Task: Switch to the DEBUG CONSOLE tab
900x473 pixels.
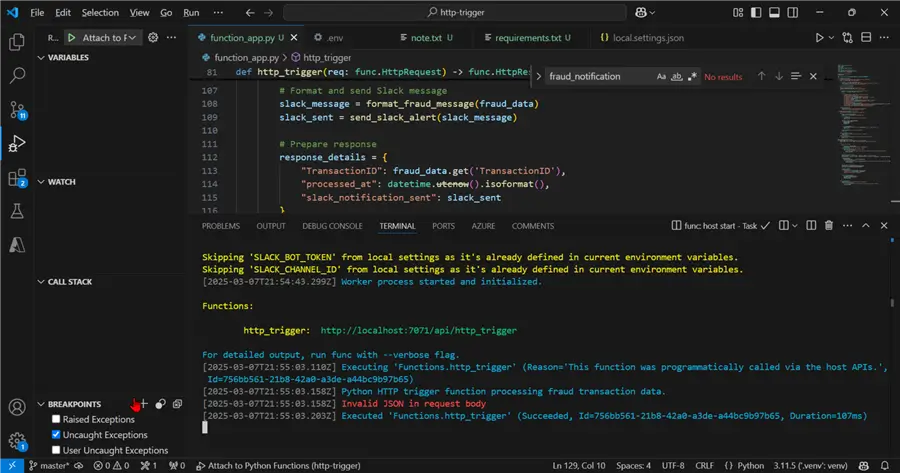Action: click(x=332, y=226)
